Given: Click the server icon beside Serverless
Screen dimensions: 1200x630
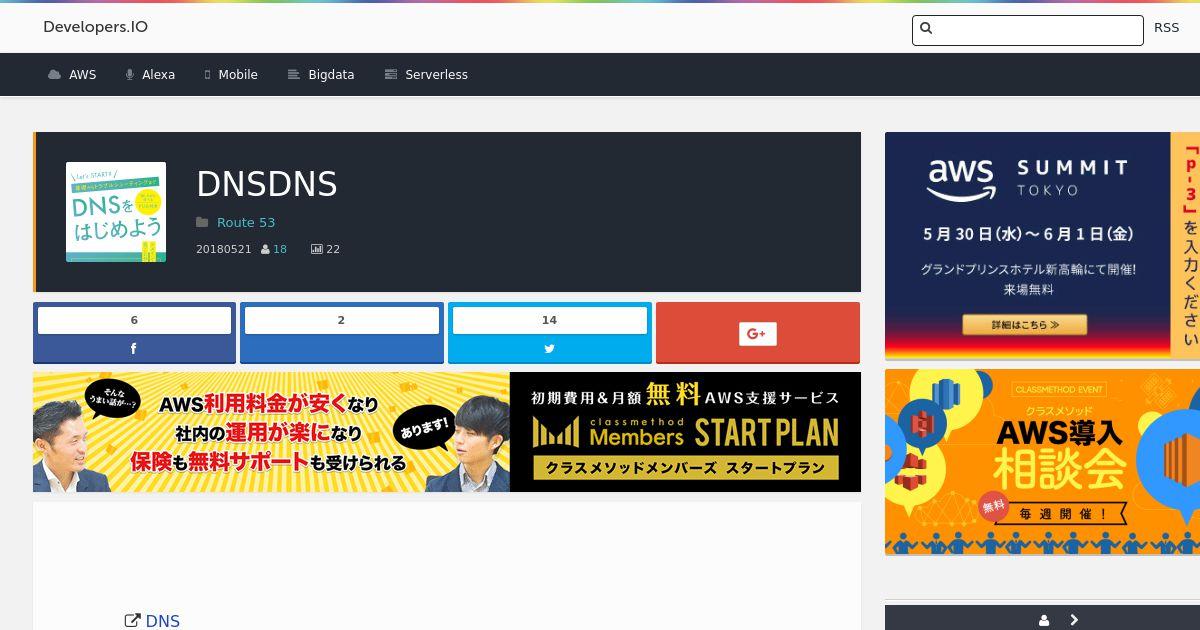Looking at the screenshot, I should pyautogui.click(x=391, y=75).
